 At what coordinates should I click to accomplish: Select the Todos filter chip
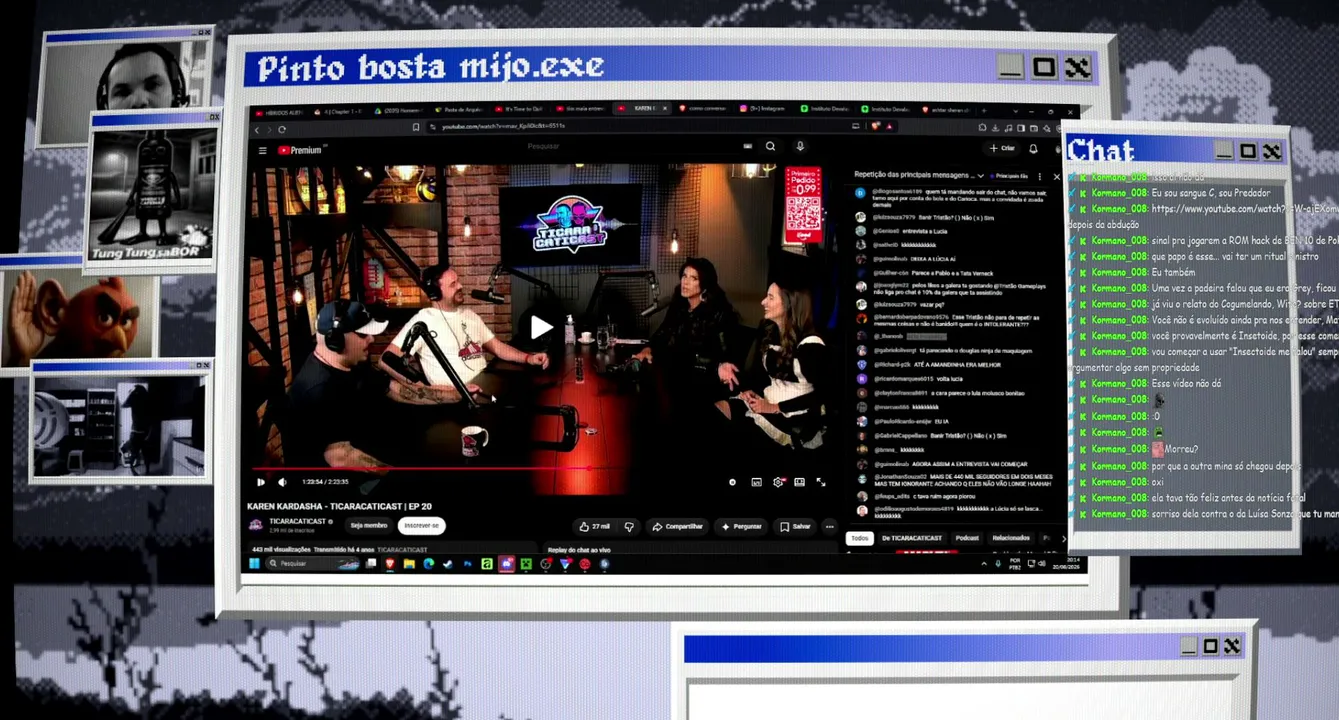pos(859,538)
